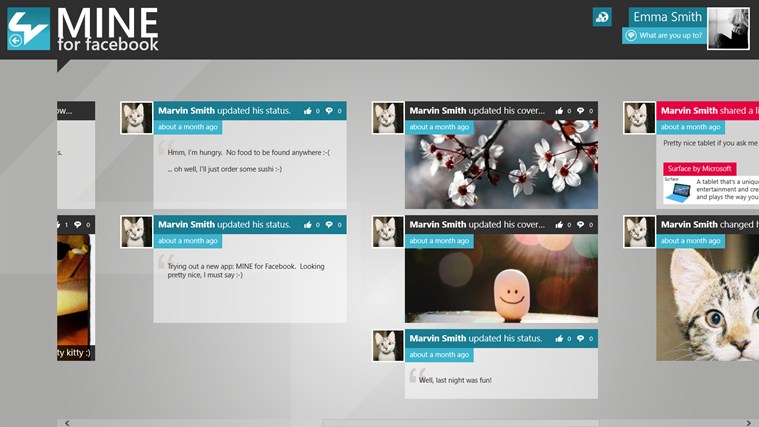Click the MINE app logo back button
This screenshot has width=759, height=427.
28,29
